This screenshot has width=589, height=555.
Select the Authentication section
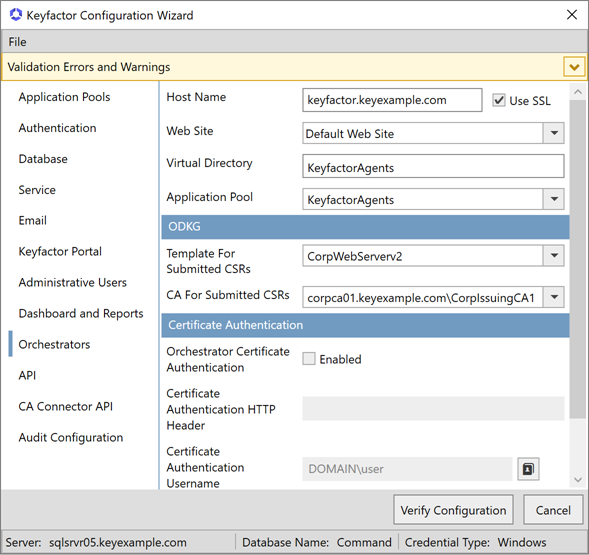(57, 128)
